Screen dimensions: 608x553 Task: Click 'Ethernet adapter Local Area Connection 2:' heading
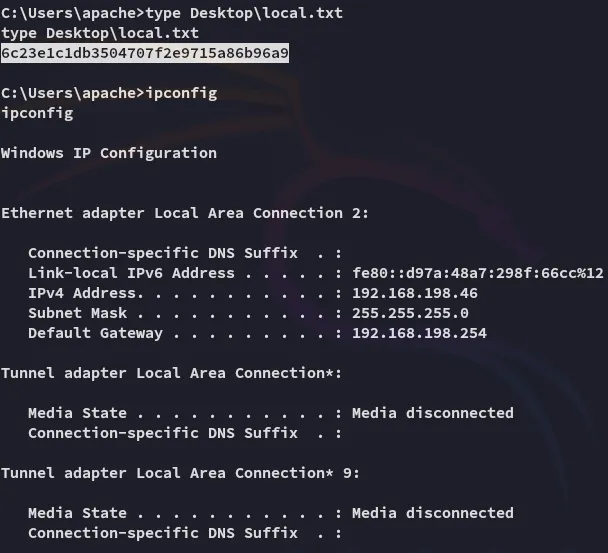[185, 212]
